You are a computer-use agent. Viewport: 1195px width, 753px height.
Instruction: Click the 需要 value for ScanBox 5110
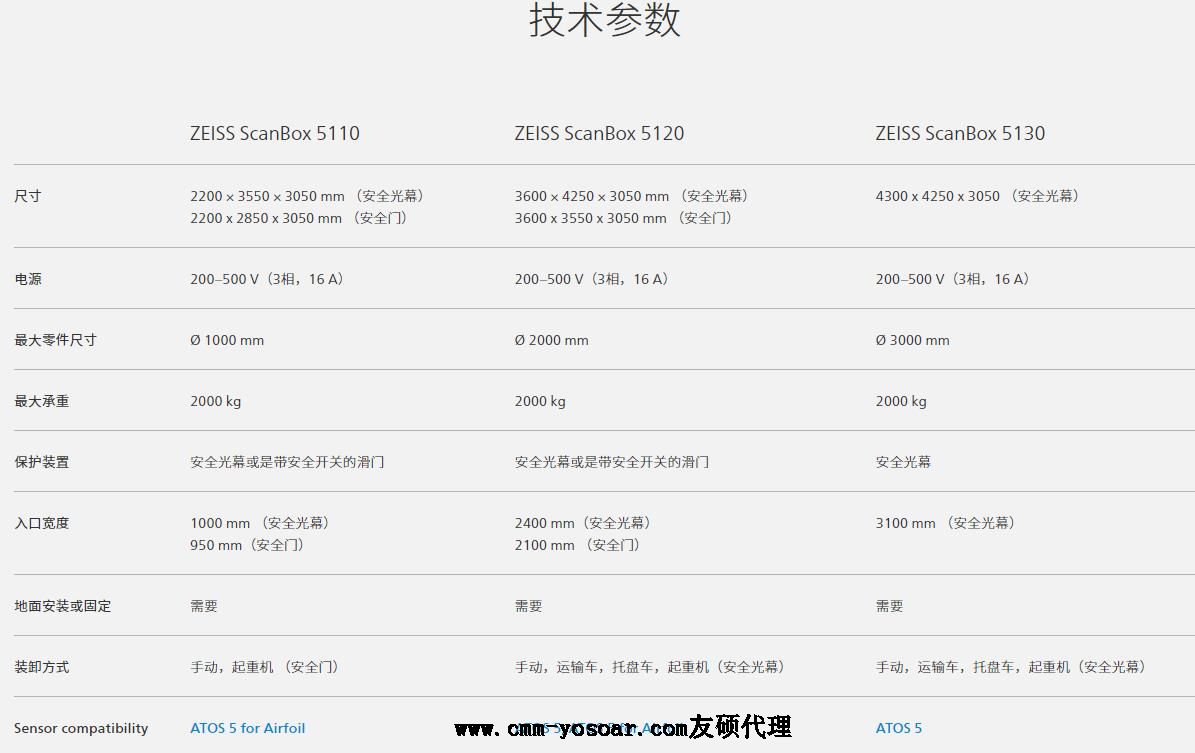203,606
